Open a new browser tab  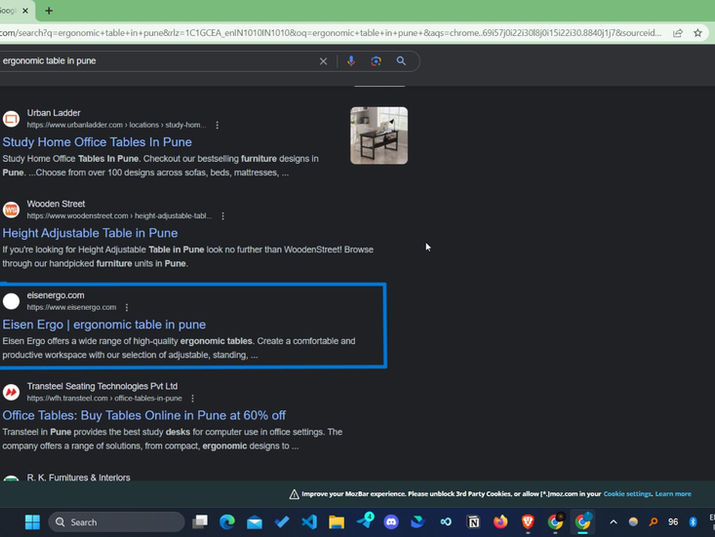(x=49, y=10)
